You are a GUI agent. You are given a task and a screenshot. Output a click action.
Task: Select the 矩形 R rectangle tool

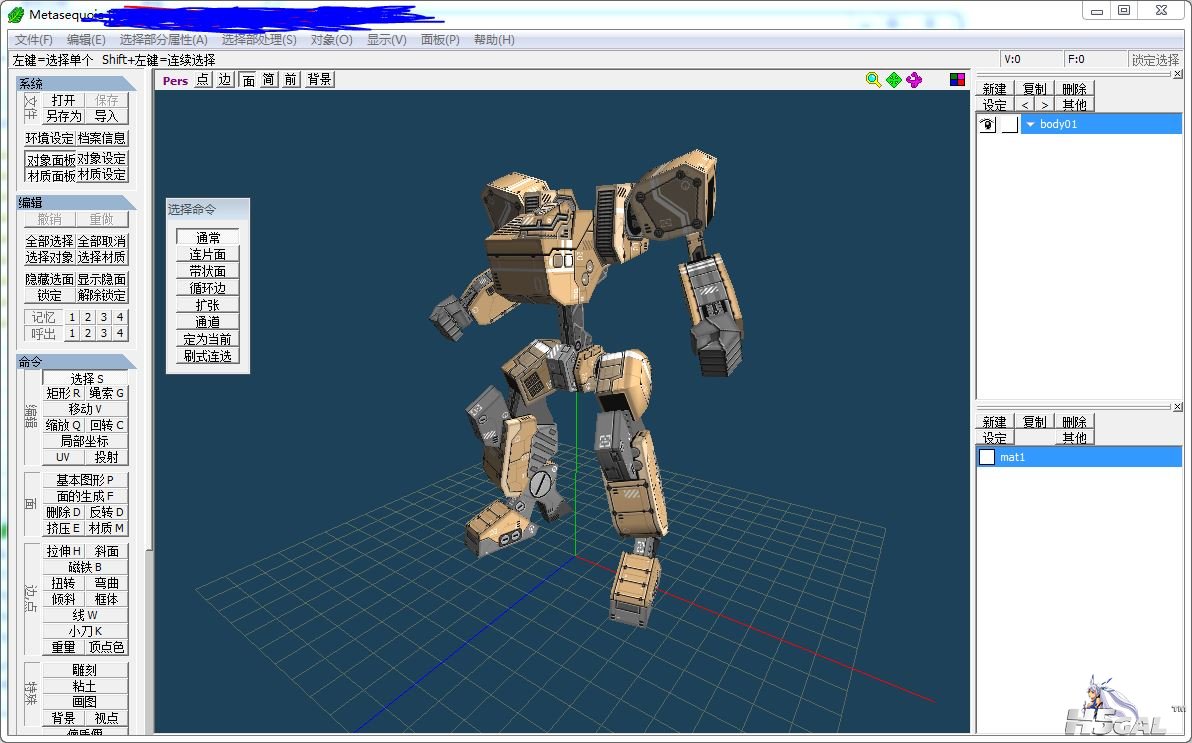(63, 393)
